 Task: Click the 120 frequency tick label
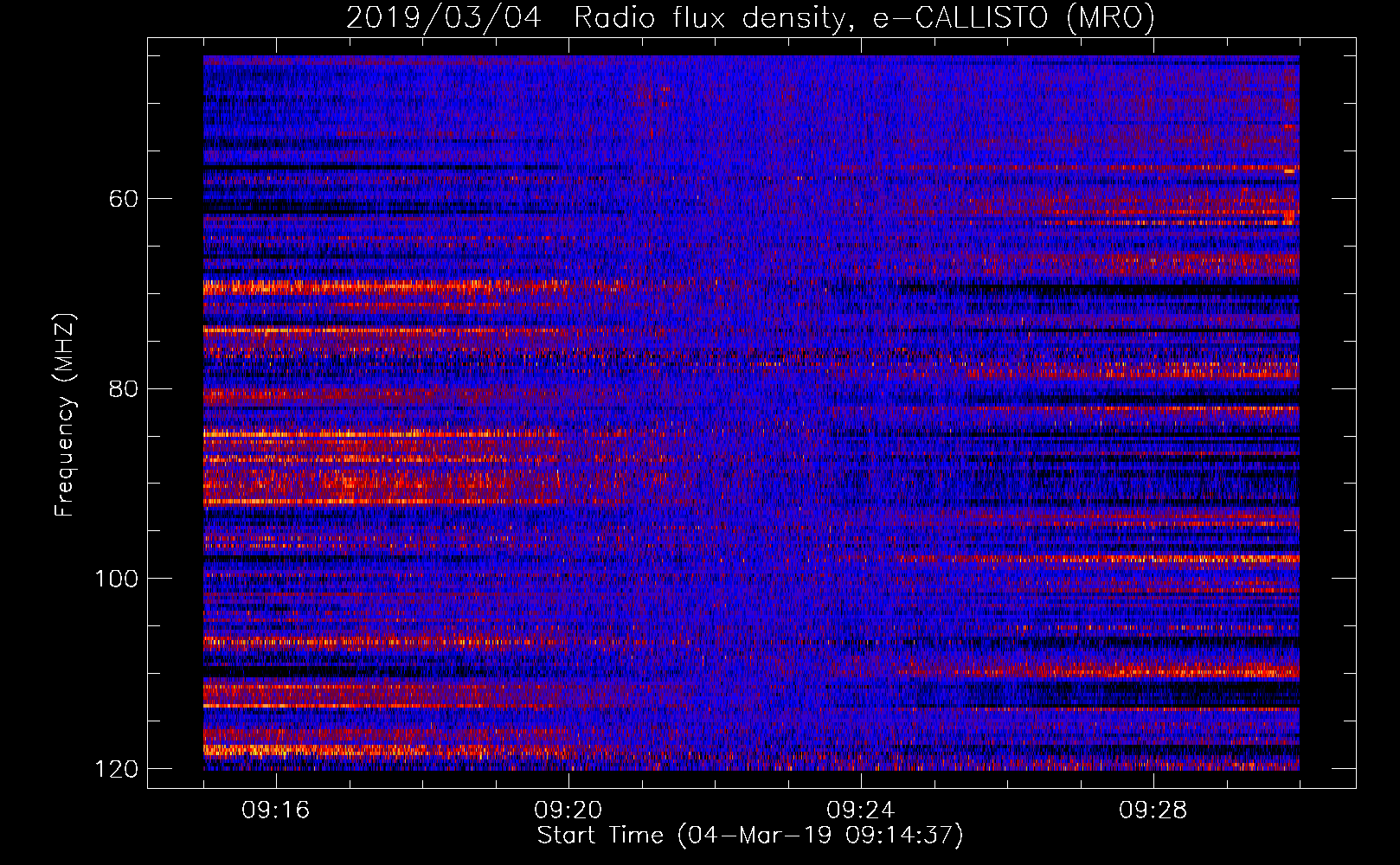click(116, 769)
